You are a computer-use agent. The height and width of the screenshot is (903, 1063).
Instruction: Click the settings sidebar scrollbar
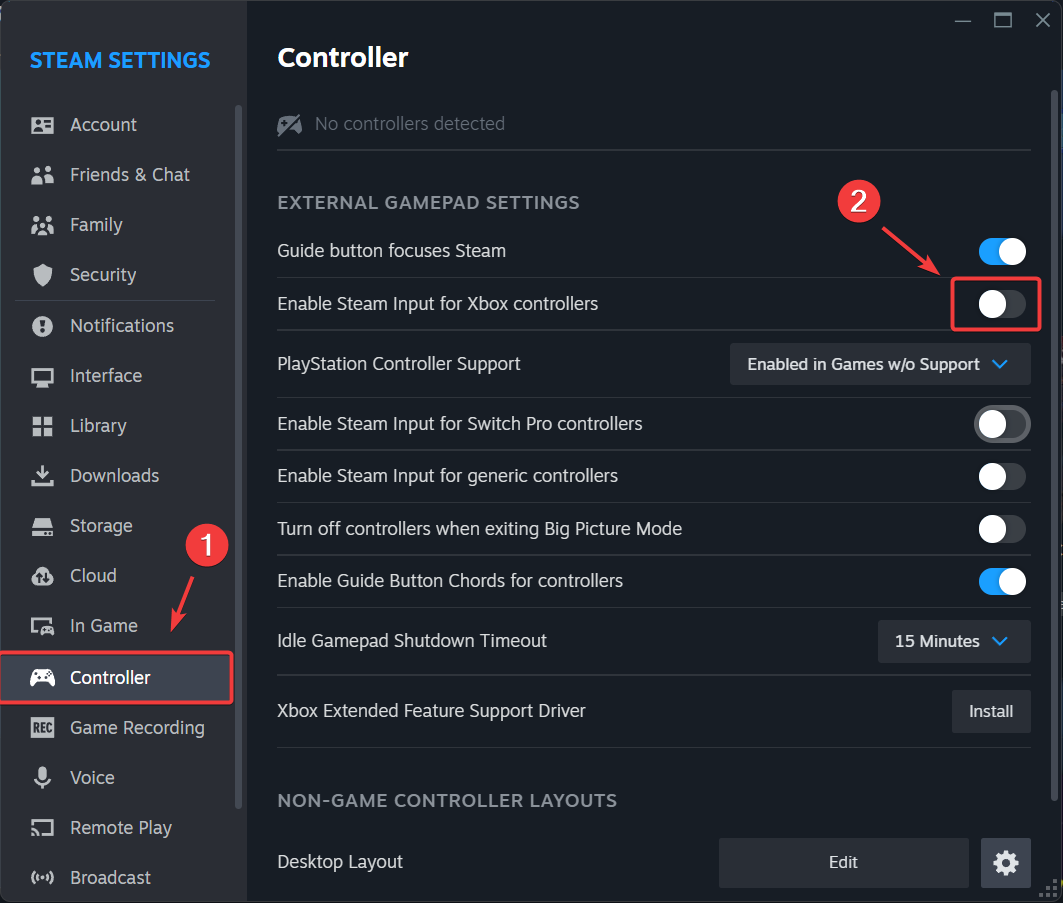[238, 450]
